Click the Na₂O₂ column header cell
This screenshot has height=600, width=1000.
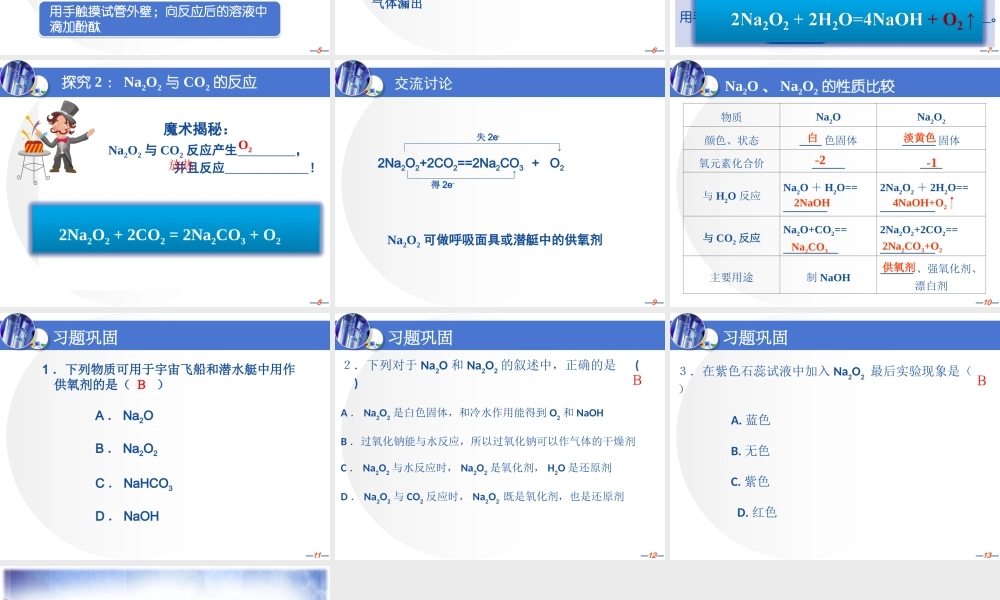click(931, 117)
